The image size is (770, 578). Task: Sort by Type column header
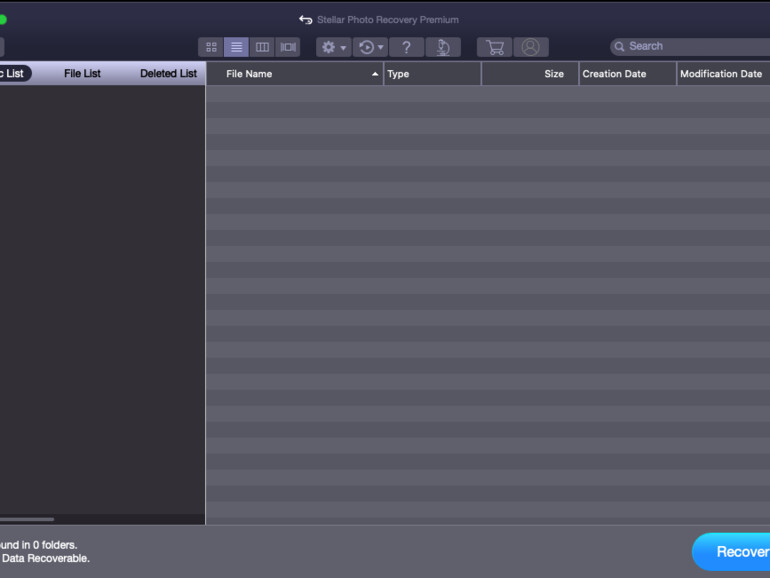click(x=432, y=74)
